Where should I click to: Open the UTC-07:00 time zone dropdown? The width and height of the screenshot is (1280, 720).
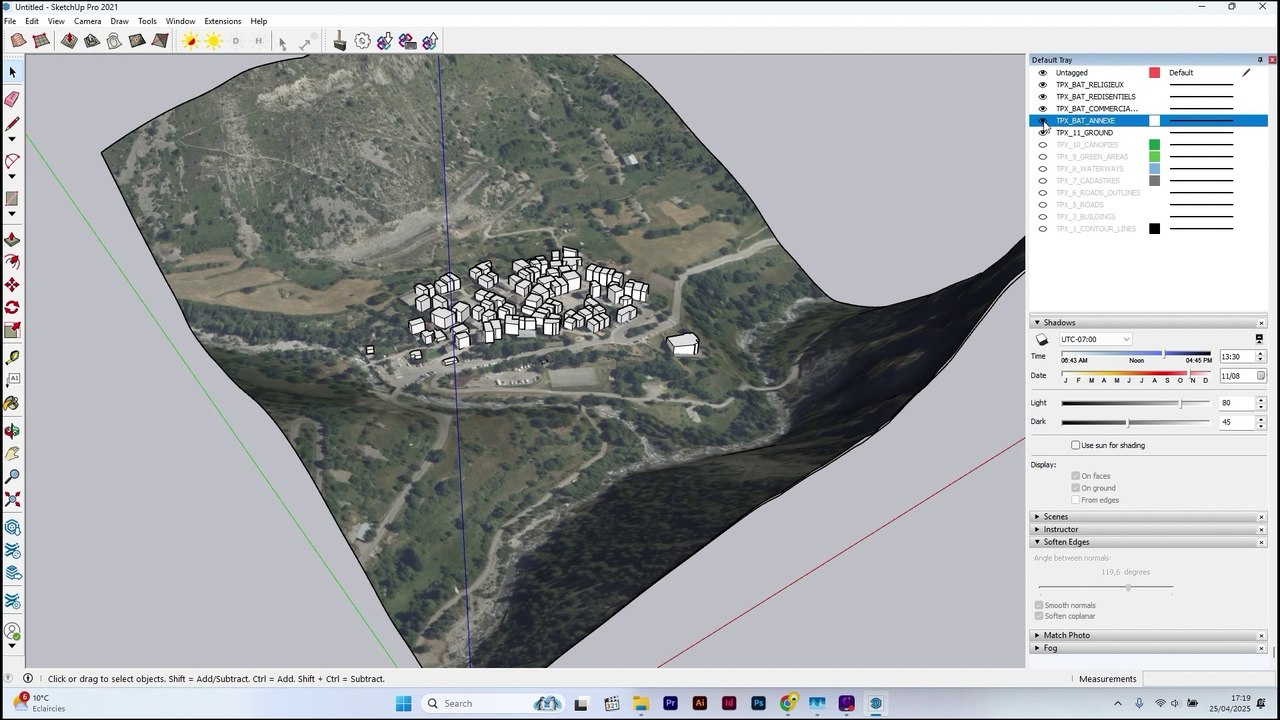coord(1095,340)
